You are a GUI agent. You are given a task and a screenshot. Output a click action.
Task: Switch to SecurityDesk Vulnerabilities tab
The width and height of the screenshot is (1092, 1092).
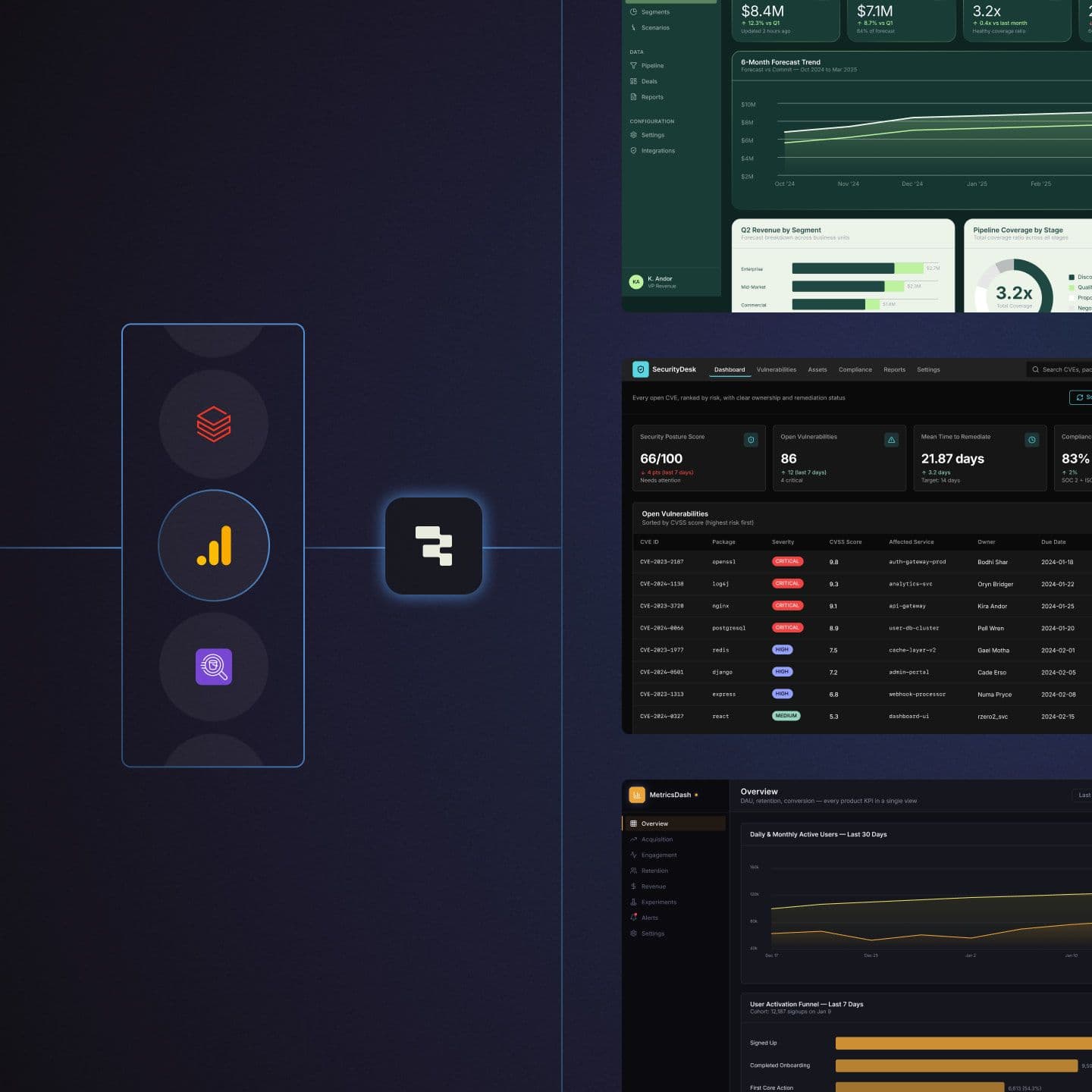pyautogui.click(x=777, y=370)
